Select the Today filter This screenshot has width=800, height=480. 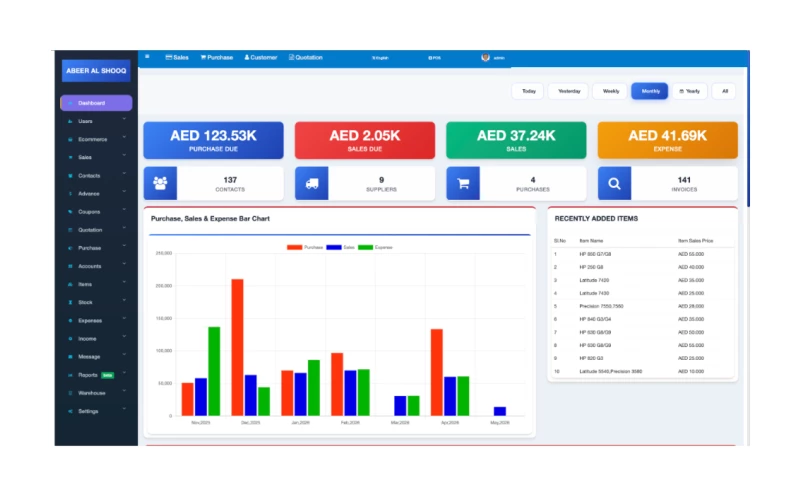[x=529, y=91]
